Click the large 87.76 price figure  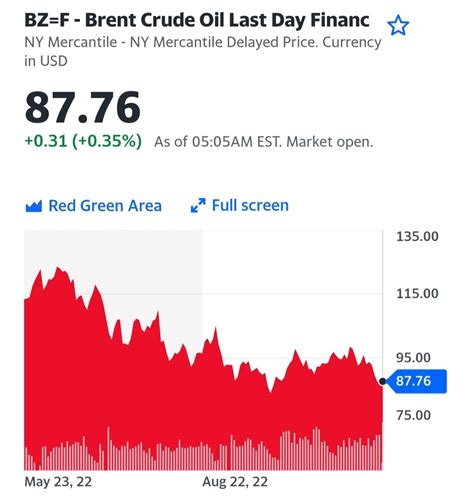point(82,107)
